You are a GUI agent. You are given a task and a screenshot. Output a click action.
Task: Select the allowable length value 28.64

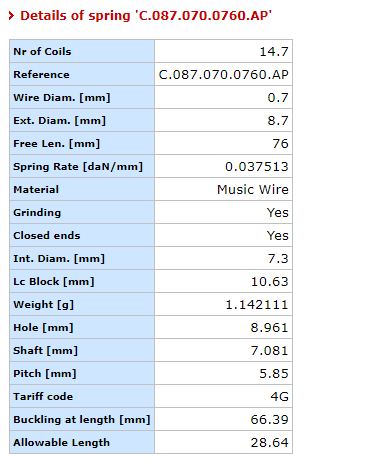269,443
